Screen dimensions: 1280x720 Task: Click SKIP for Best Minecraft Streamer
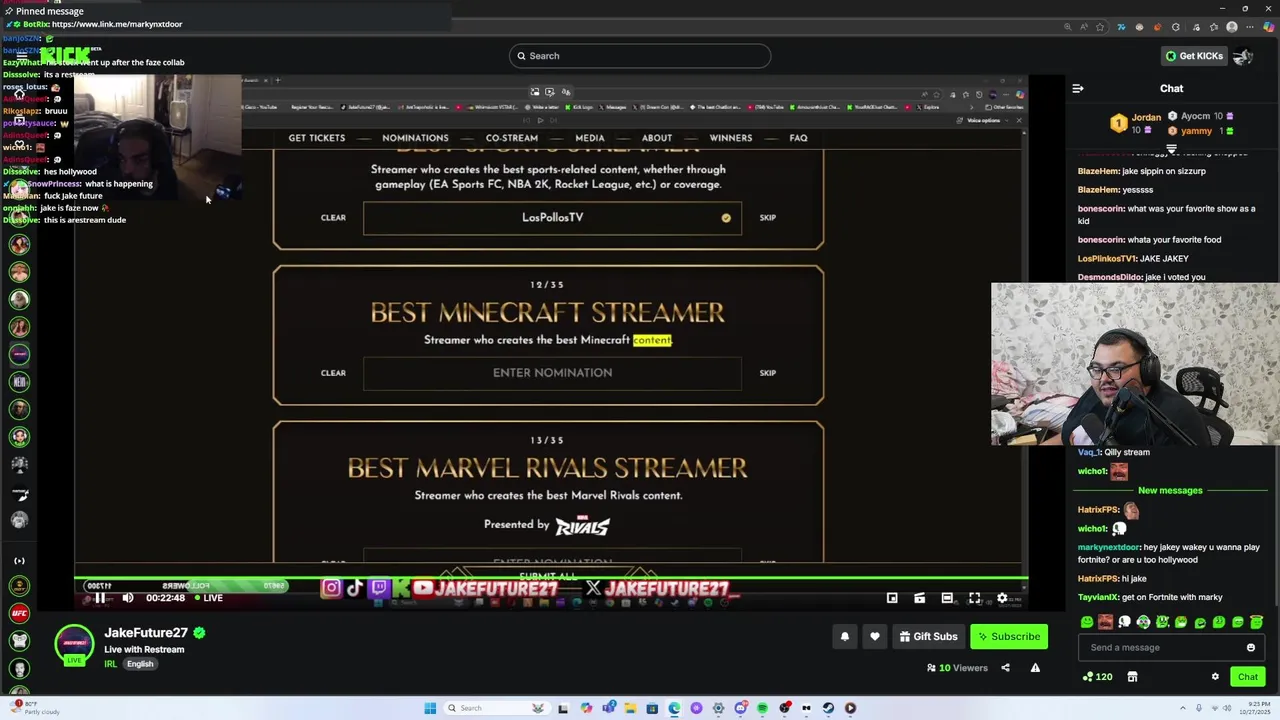(x=767, y=373)
